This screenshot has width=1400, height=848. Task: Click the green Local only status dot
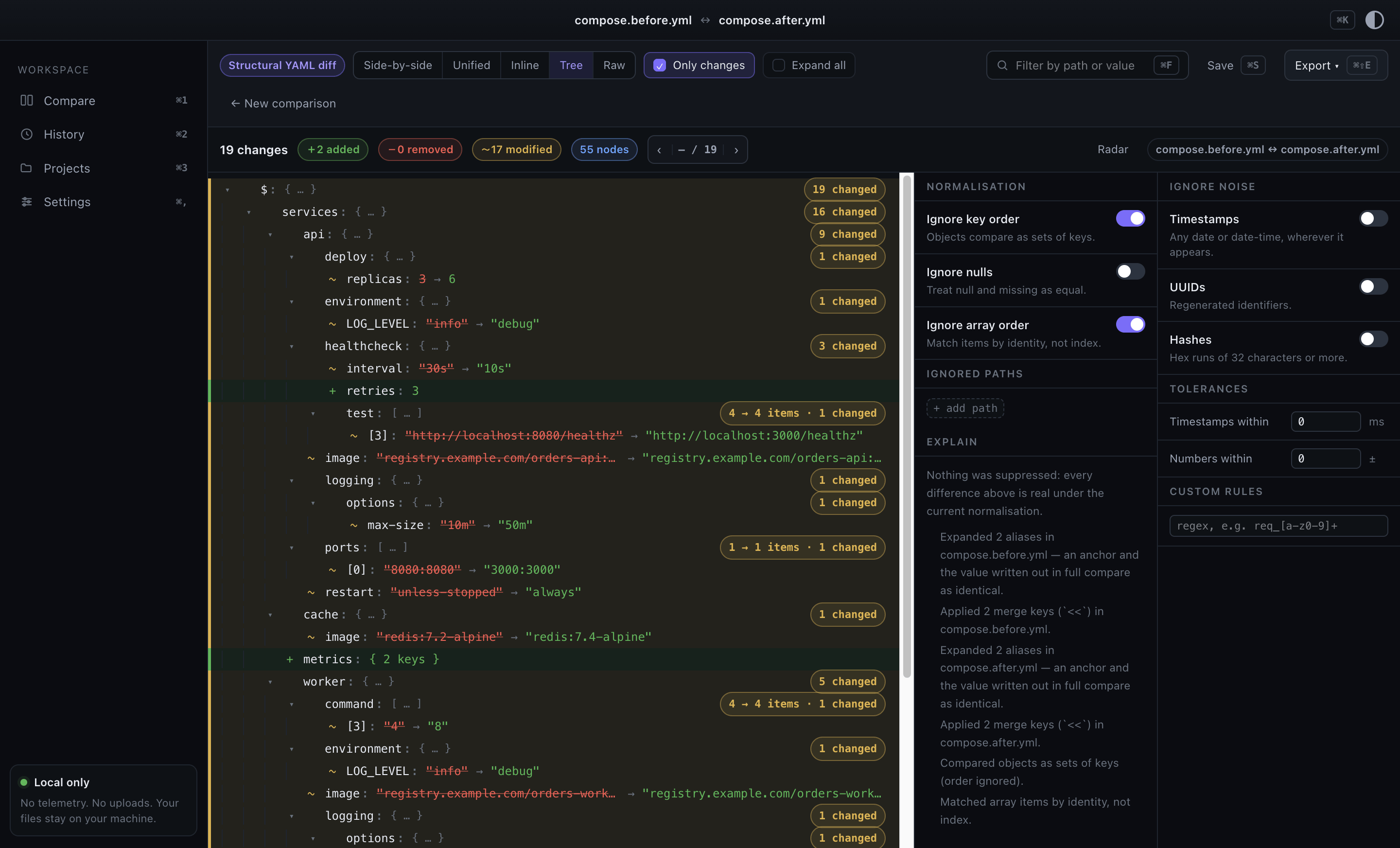point(24,783)
